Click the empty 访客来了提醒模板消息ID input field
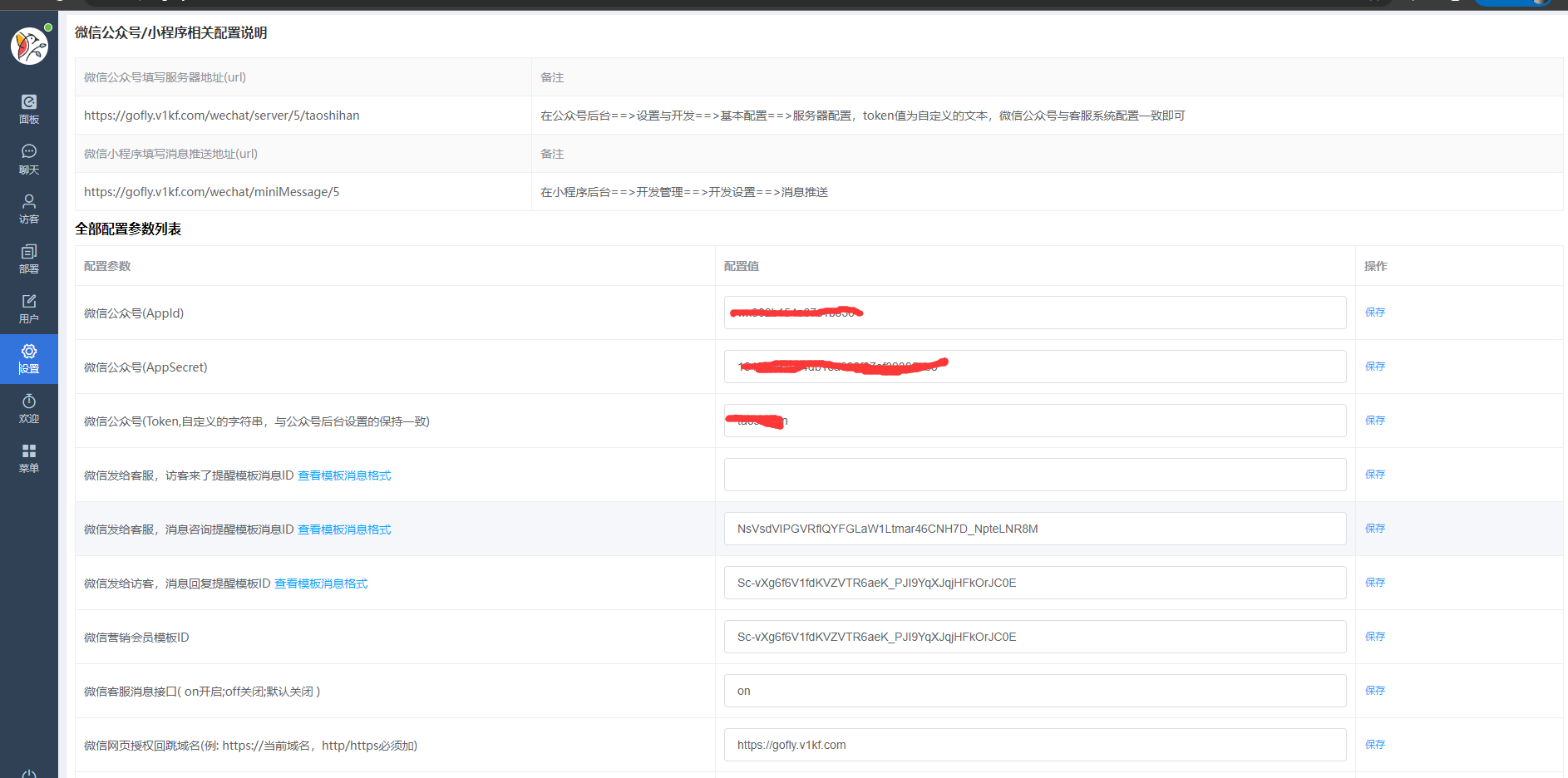Image resolution: width=1568 pixels, height=778 pixels. (1034, 475)
